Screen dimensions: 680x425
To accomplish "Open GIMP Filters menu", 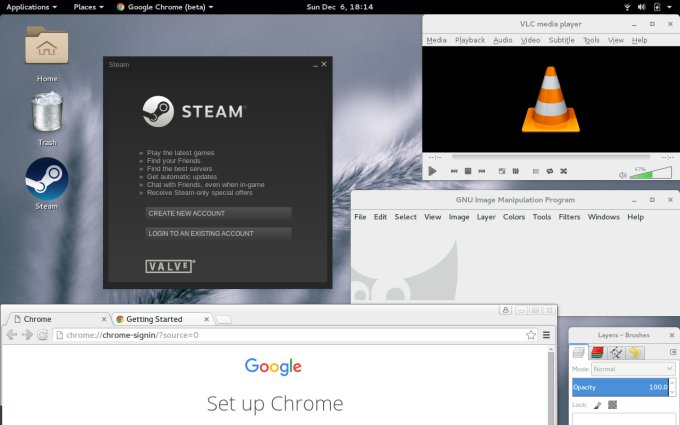I will click(569, 217).
